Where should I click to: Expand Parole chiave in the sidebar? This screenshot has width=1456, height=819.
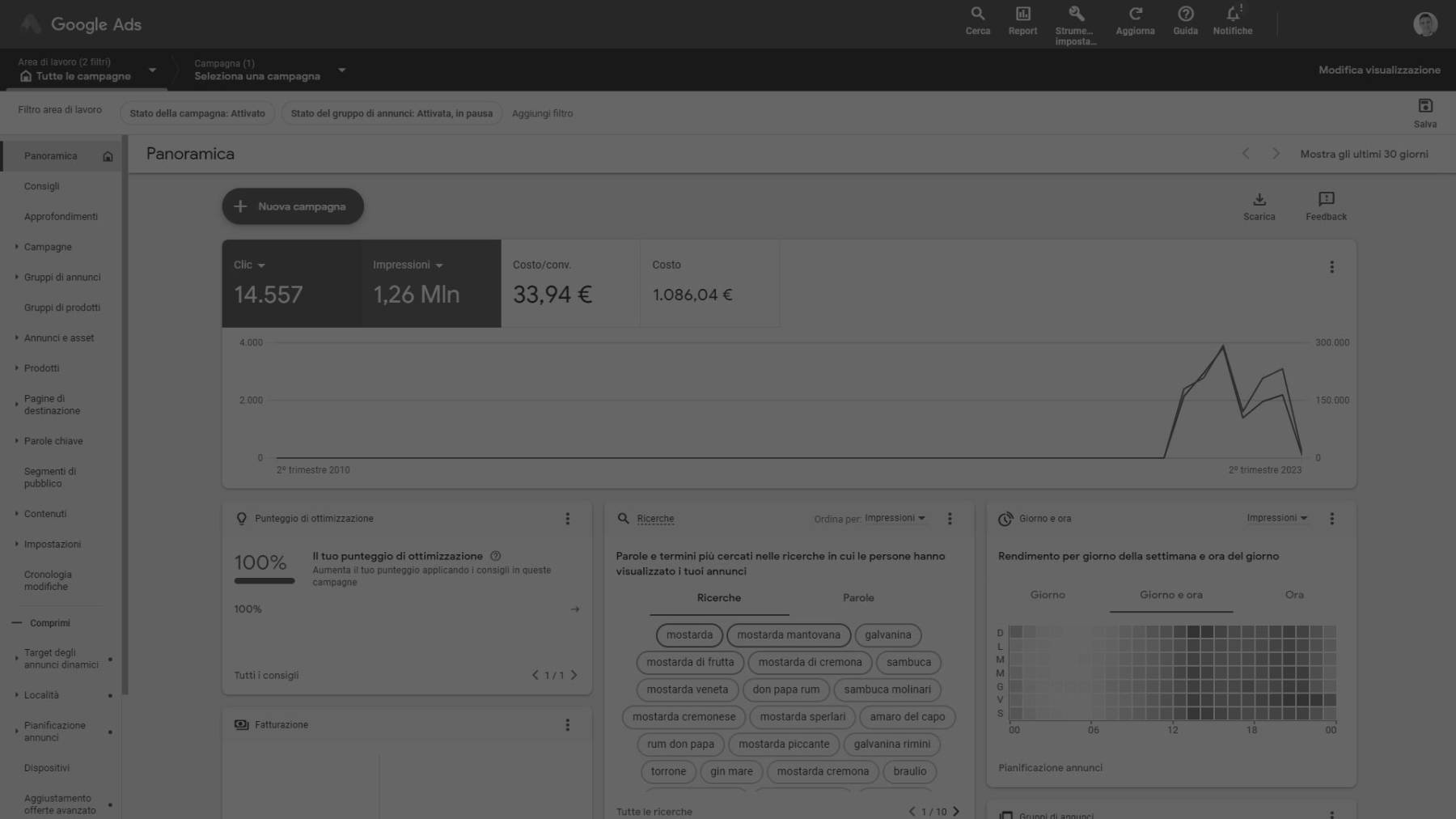pos(16,441)
